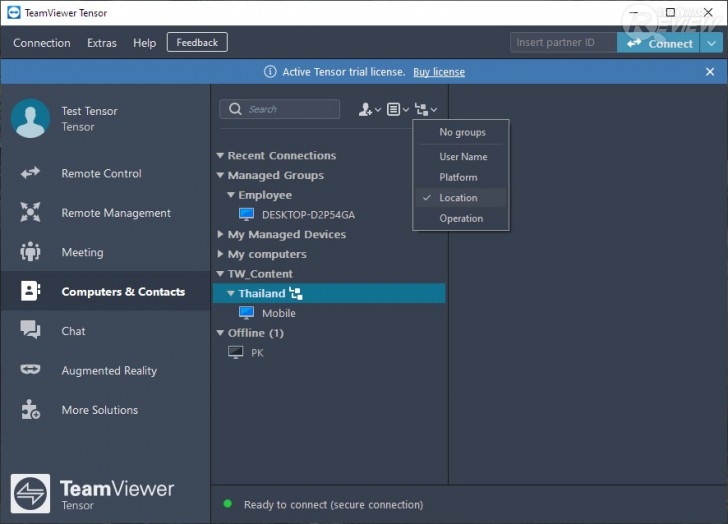
Task: Click 'Ready to connect (secure connection)' status text
Action: [x=333, y=505]
